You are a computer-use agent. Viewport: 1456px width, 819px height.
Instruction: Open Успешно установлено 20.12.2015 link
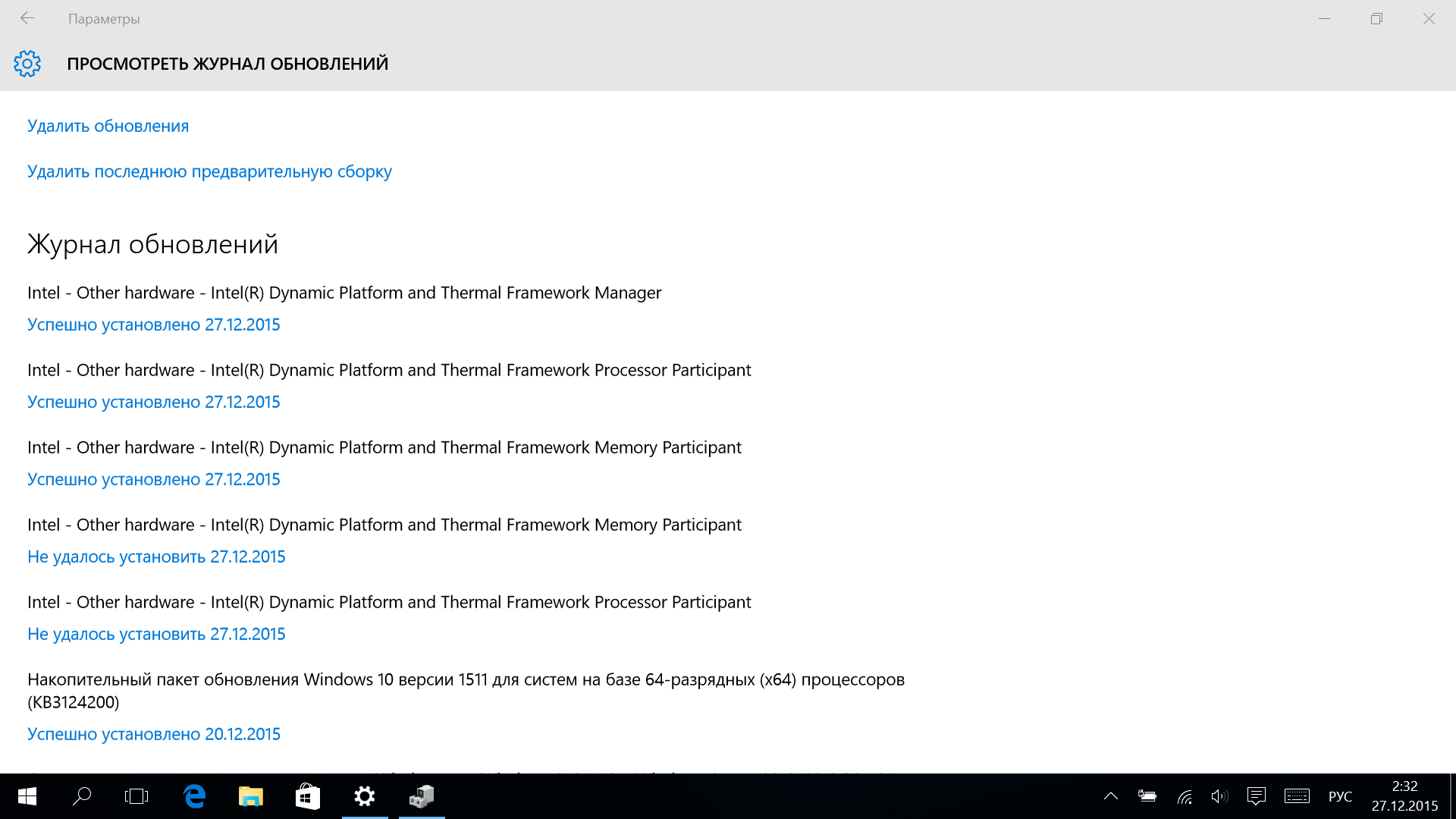coord(154,734)
